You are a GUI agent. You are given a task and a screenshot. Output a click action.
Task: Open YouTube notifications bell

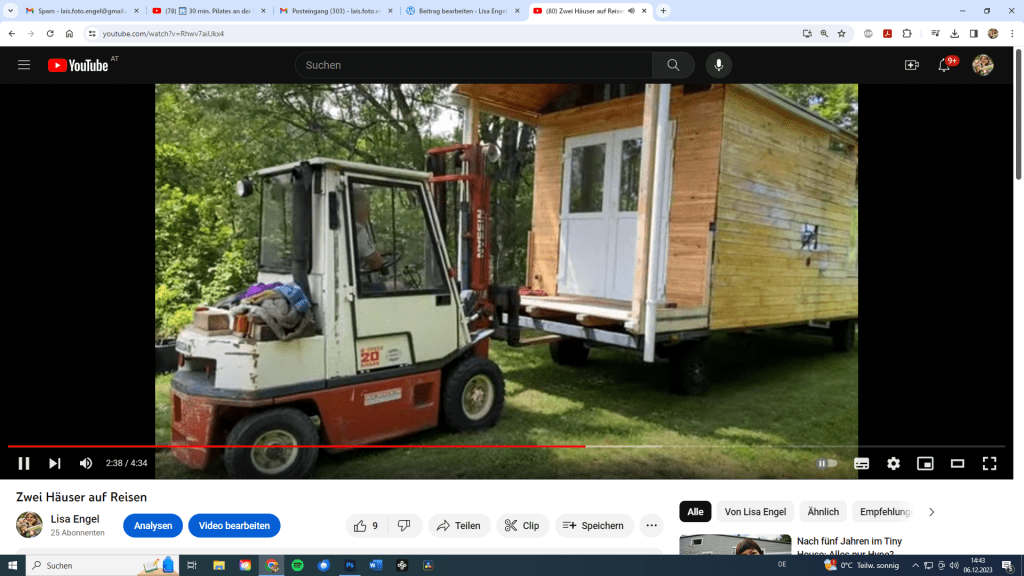click(944, 65)
